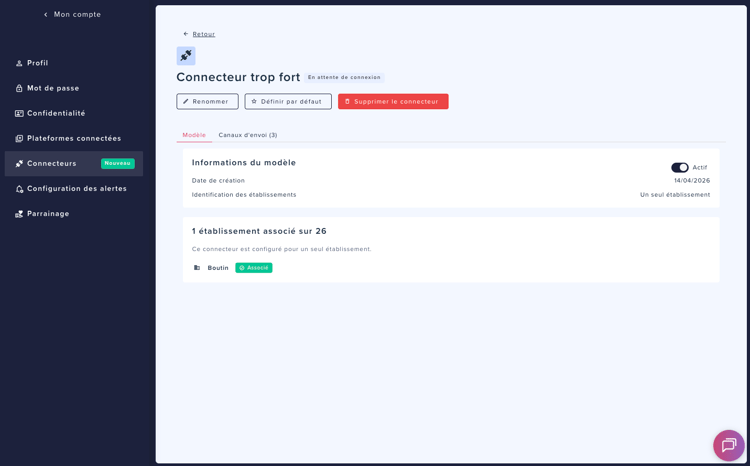Click the Mon compte back chevron
Screen dimensions: 750x466
[46, 15]
